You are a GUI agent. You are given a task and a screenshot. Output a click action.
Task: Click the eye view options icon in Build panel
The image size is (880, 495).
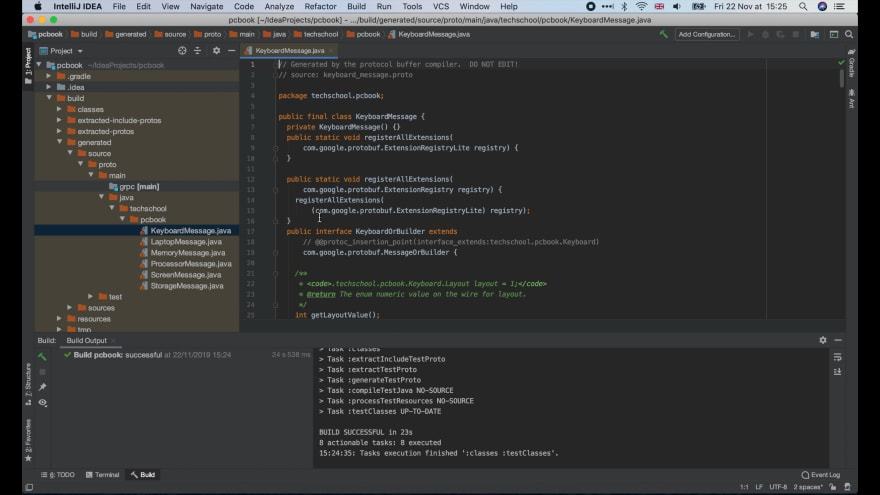43,402
